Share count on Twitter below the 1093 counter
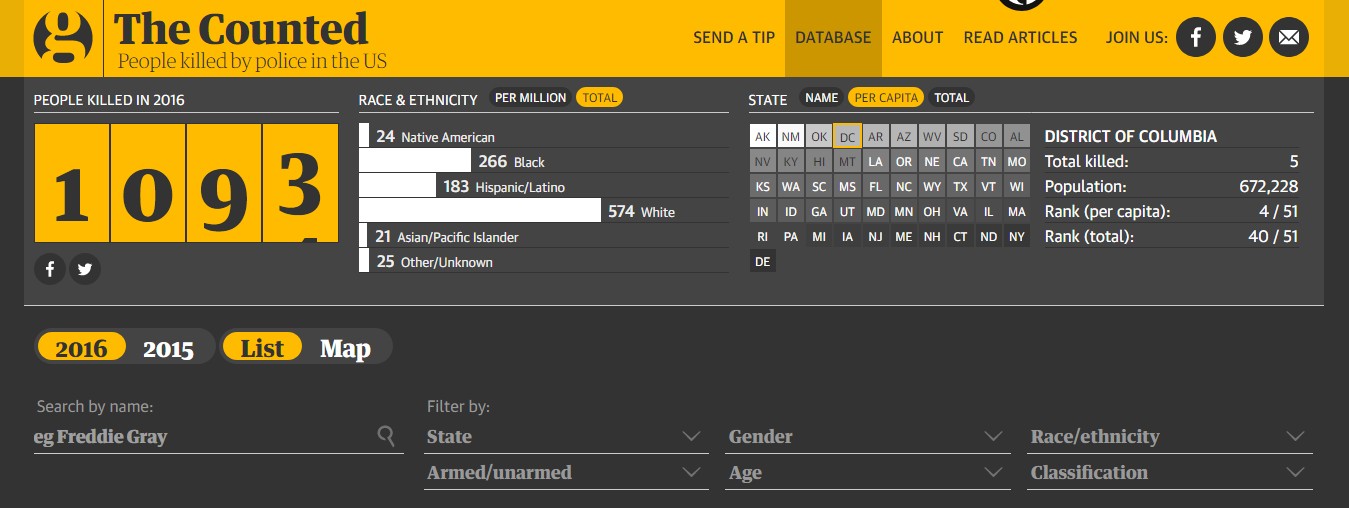Screen dimensions: 1349x508 [x=85, y=269]
